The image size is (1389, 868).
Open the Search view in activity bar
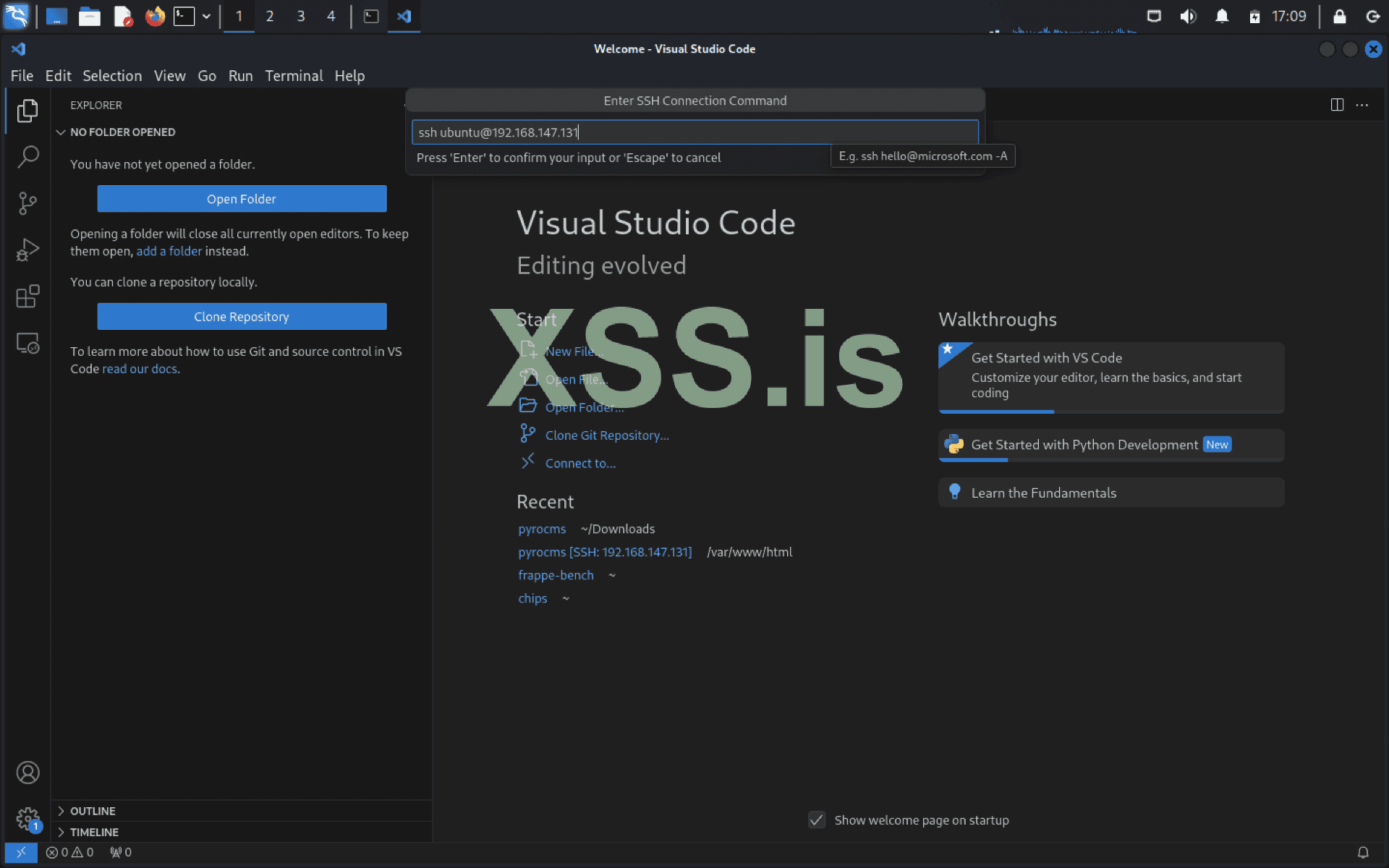pos(27,156)
